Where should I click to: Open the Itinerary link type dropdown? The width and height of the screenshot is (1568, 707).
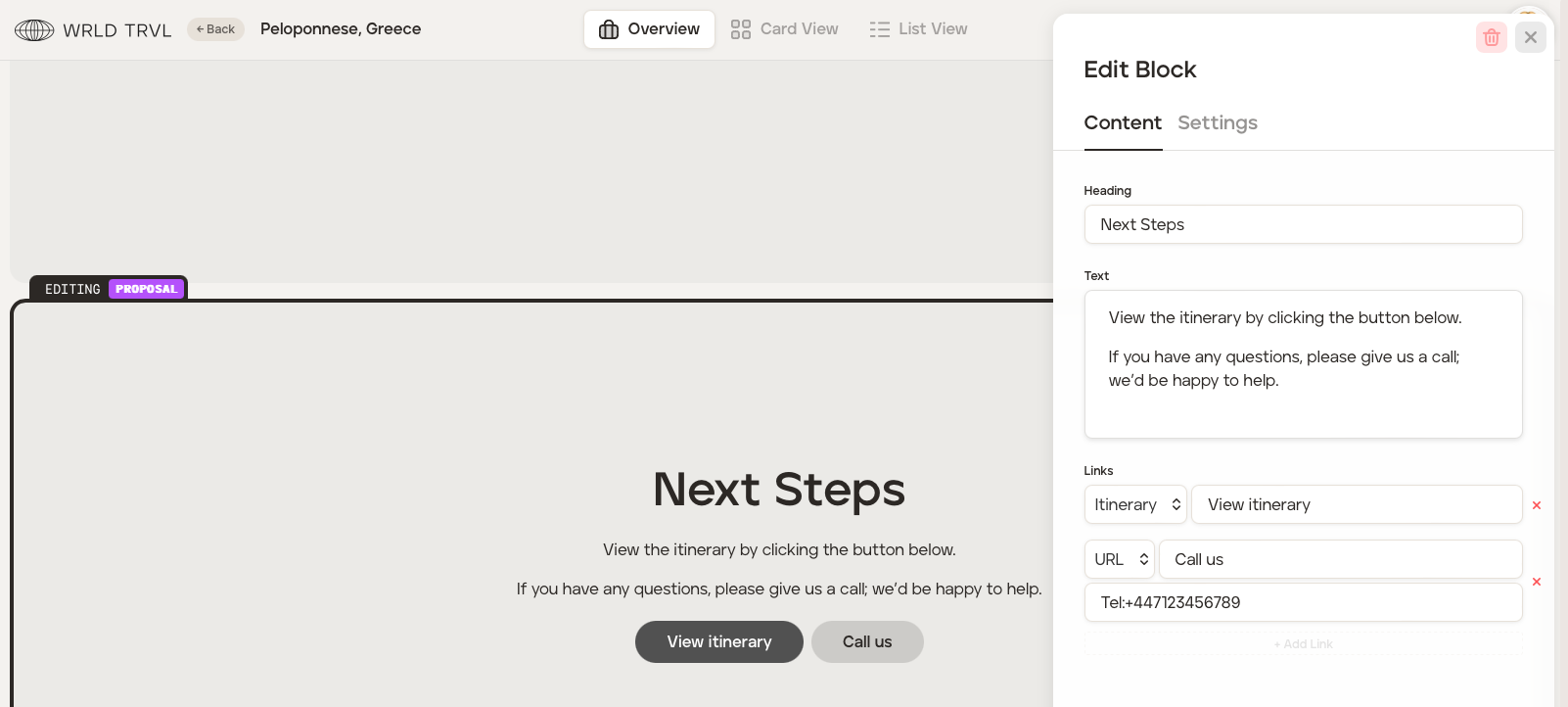click(x=1135, y=504)
